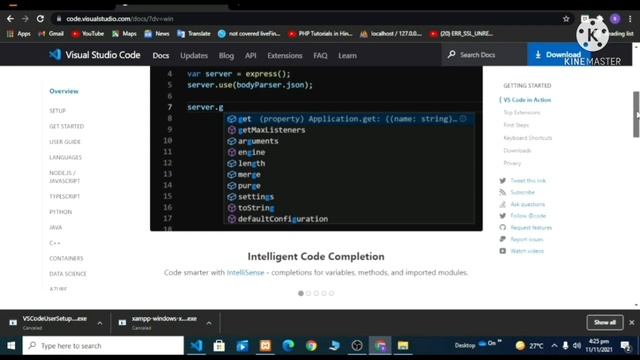Close the downloads bar
This screenshot has height=360, width=640.
coord(632,322)
